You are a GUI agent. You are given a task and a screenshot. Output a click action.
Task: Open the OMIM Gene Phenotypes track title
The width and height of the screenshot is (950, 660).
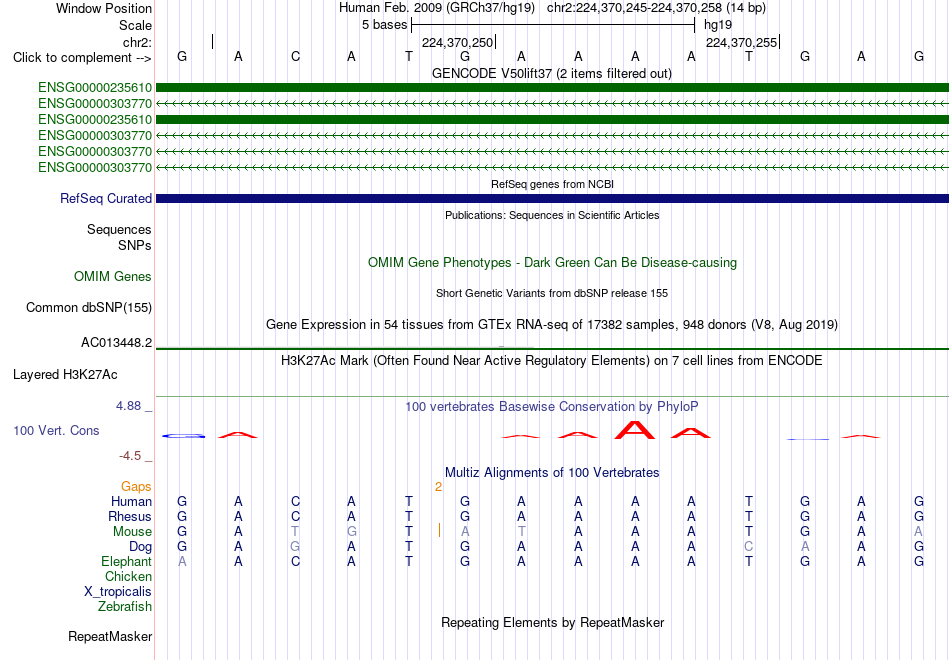point(552,262)
